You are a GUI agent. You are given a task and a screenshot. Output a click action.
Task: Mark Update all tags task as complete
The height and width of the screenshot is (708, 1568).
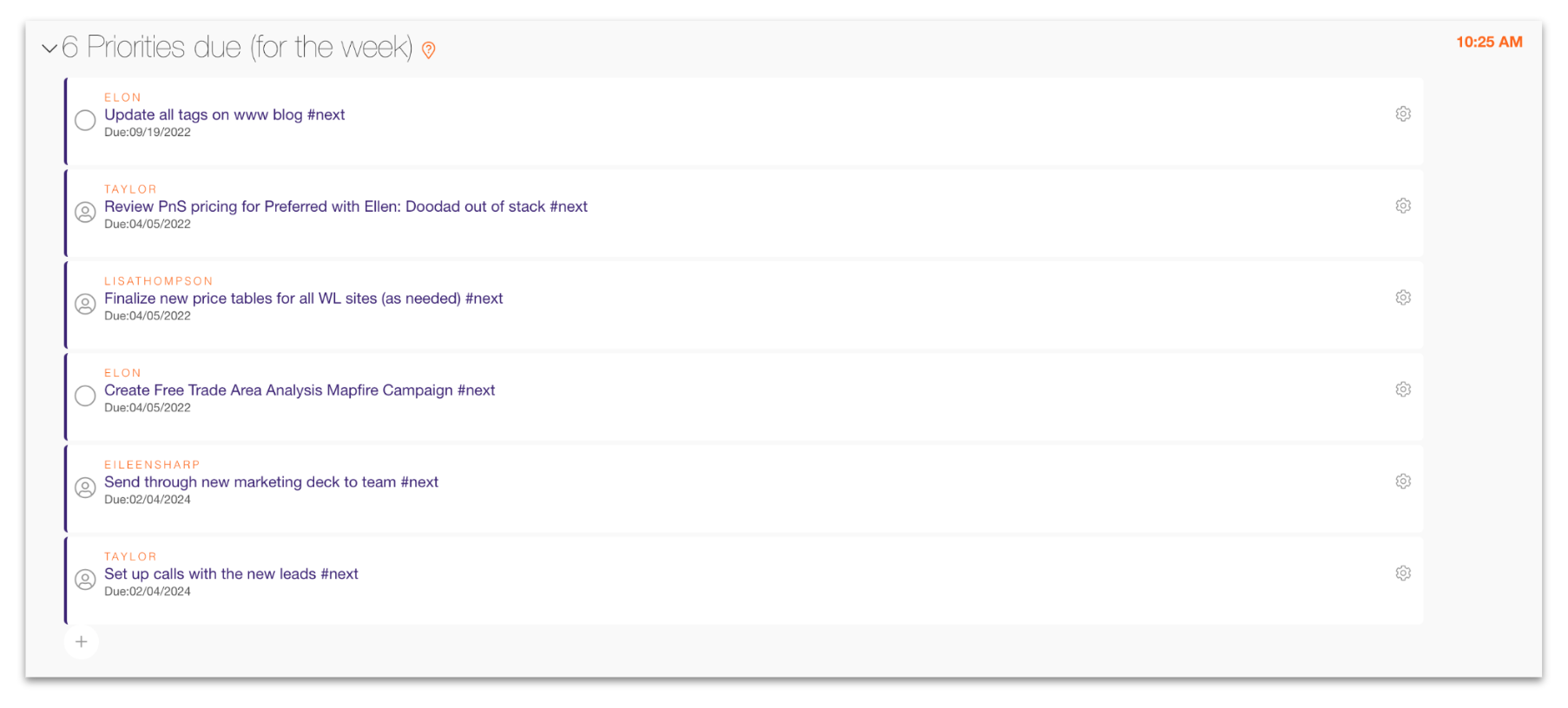point(85,121)
